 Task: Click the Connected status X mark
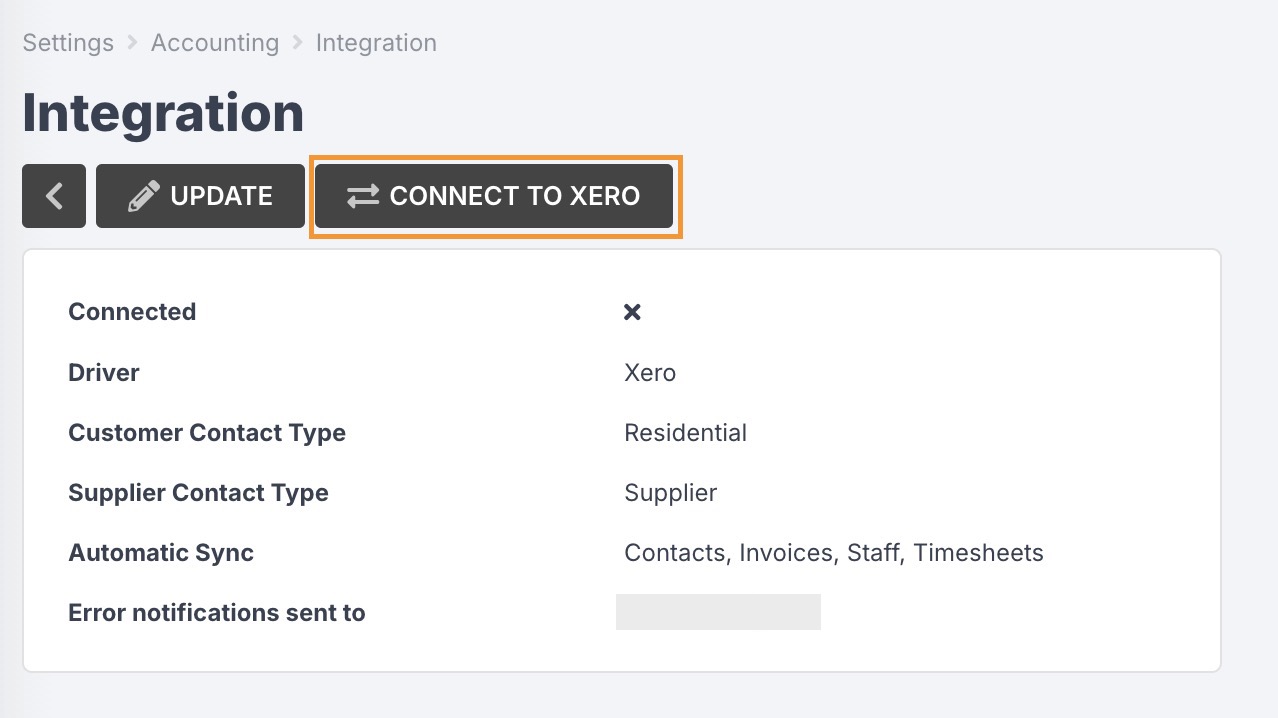click(632, 312)
